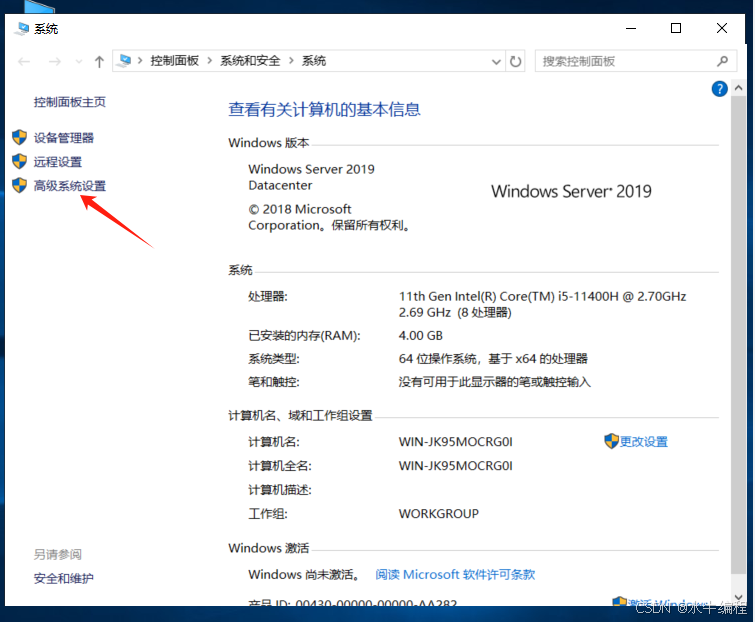Read Microsoft Software License Terms link
755x622 pixels.
coord(455,574)
